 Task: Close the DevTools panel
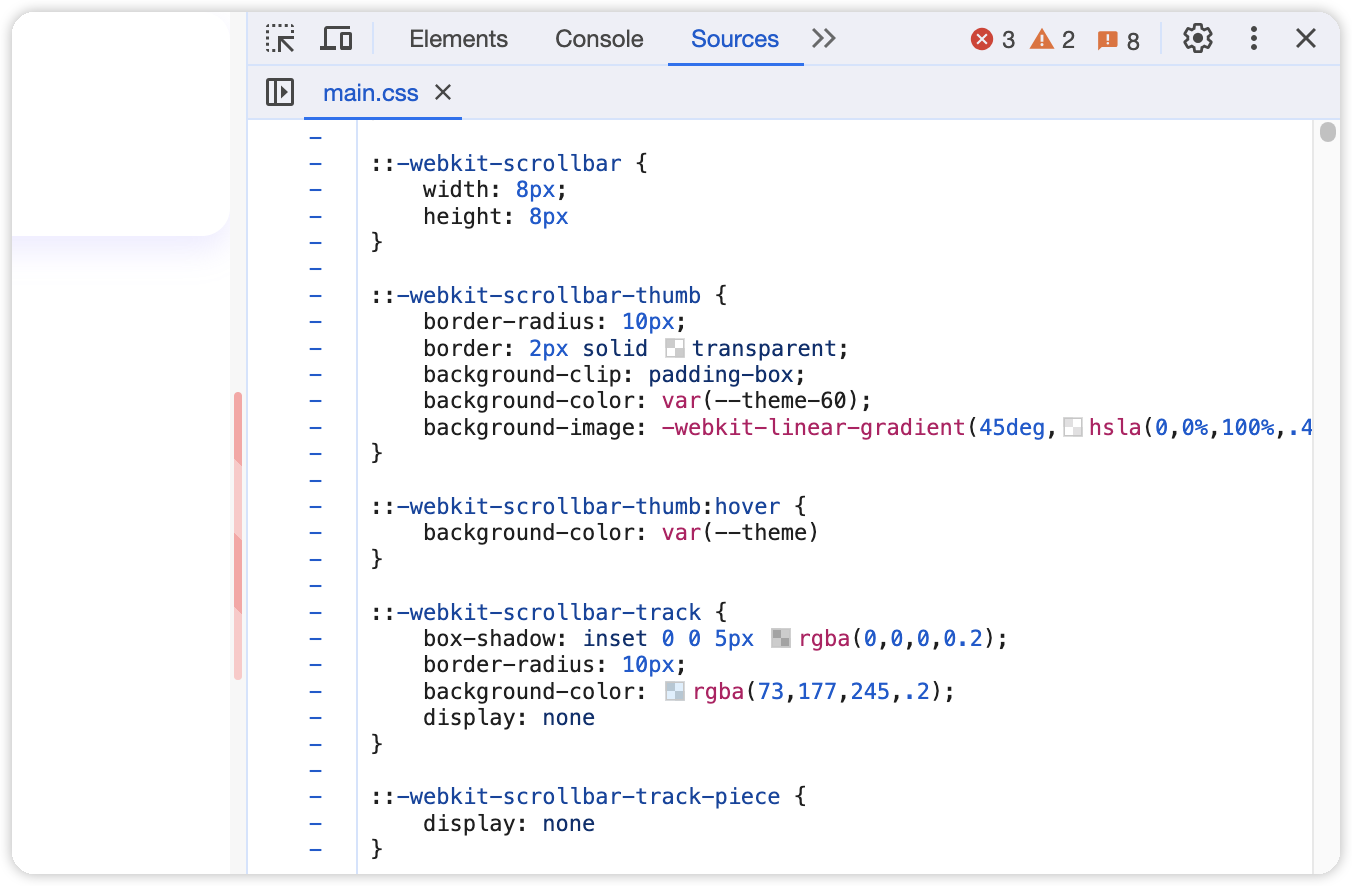point(1306,39)
